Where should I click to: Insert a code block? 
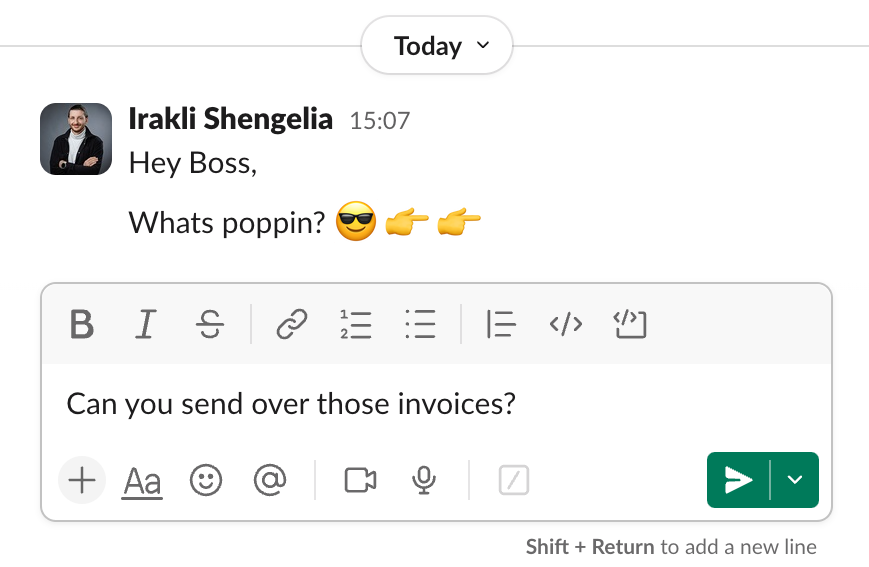pyautogui.click(x=630, y=324)
